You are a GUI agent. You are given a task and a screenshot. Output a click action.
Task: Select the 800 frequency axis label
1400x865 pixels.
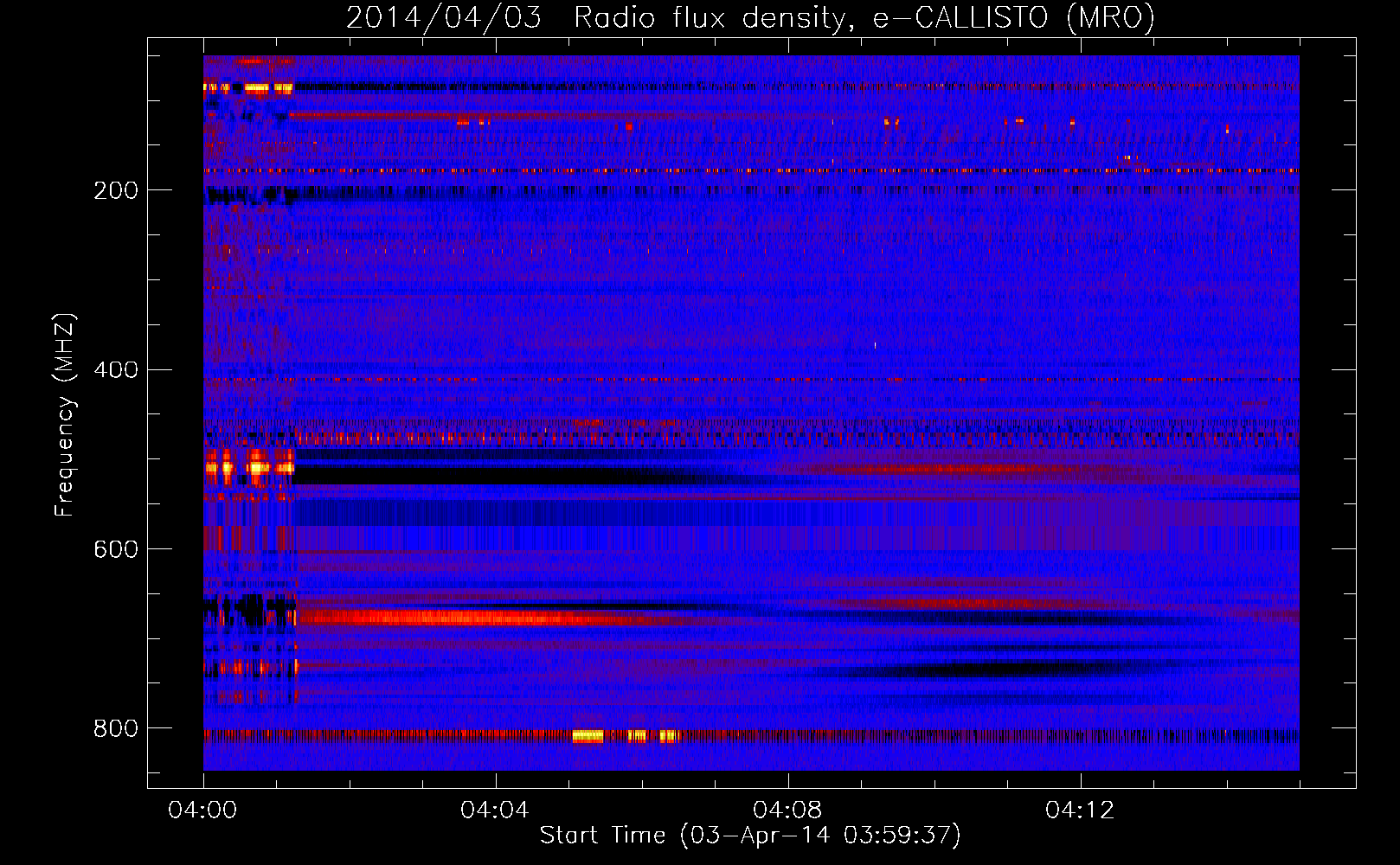click(116, 728)
